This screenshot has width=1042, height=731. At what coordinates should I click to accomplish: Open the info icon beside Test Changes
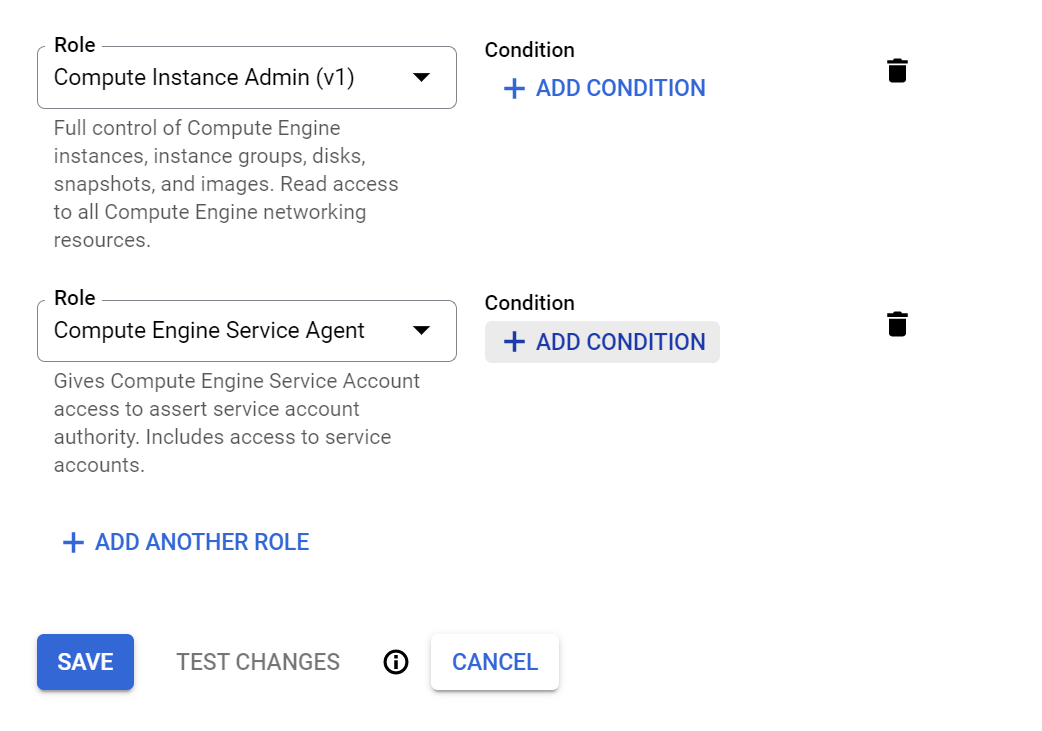click(x=396, y=662)
